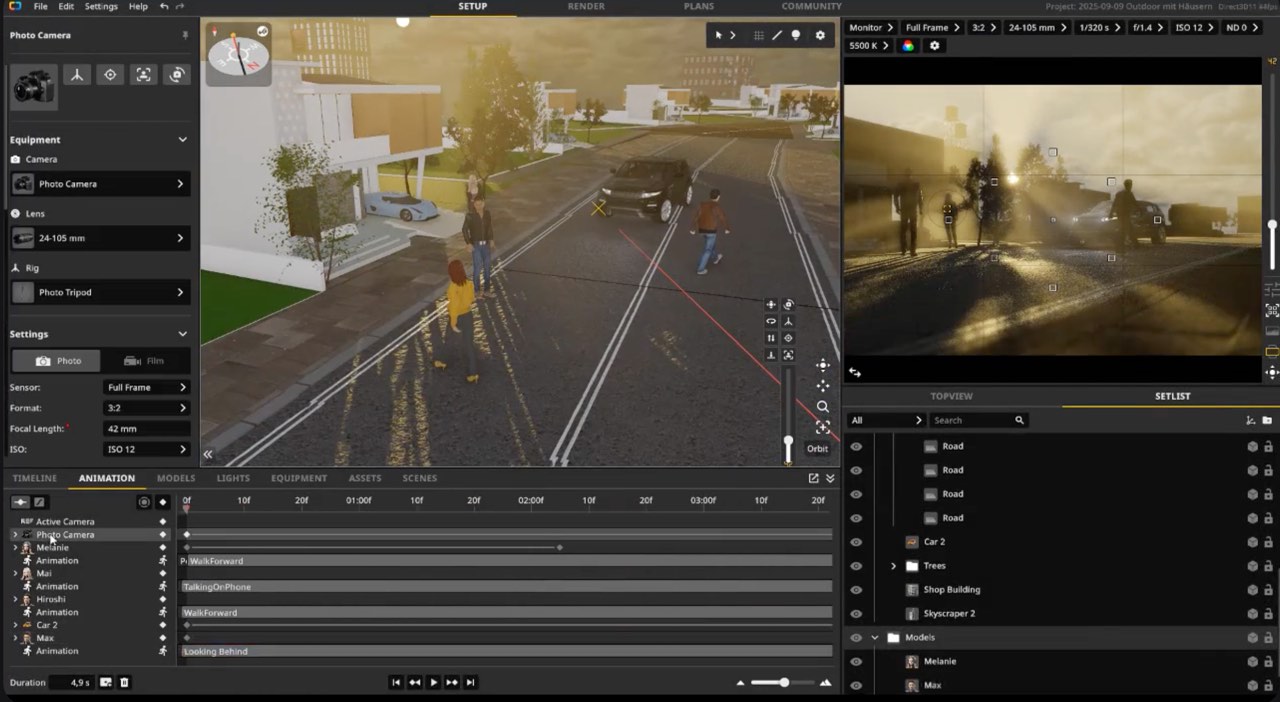Switch to the RENDER tab
This screenshot has height=702, width=1280.
point(585,6)
